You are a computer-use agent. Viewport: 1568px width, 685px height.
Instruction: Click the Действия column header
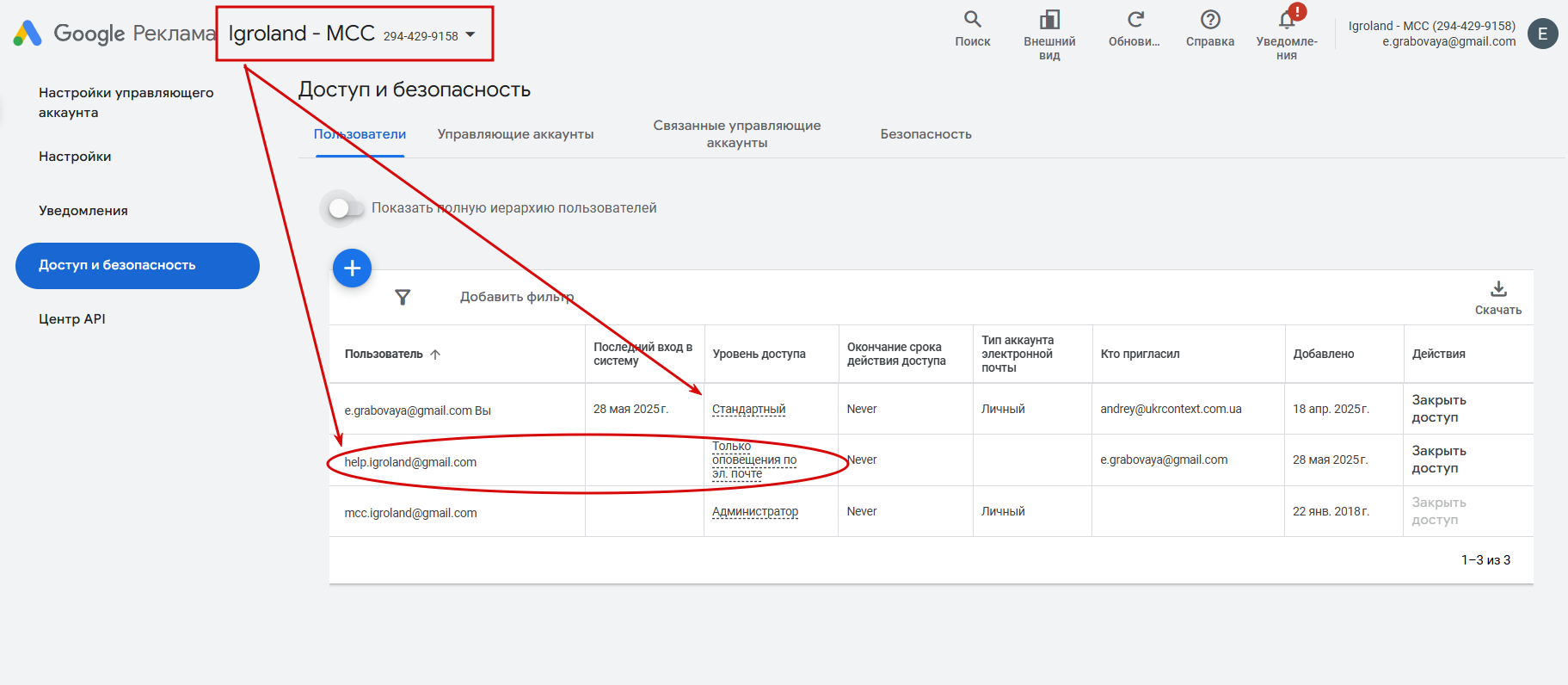(x=1438, y=354)
